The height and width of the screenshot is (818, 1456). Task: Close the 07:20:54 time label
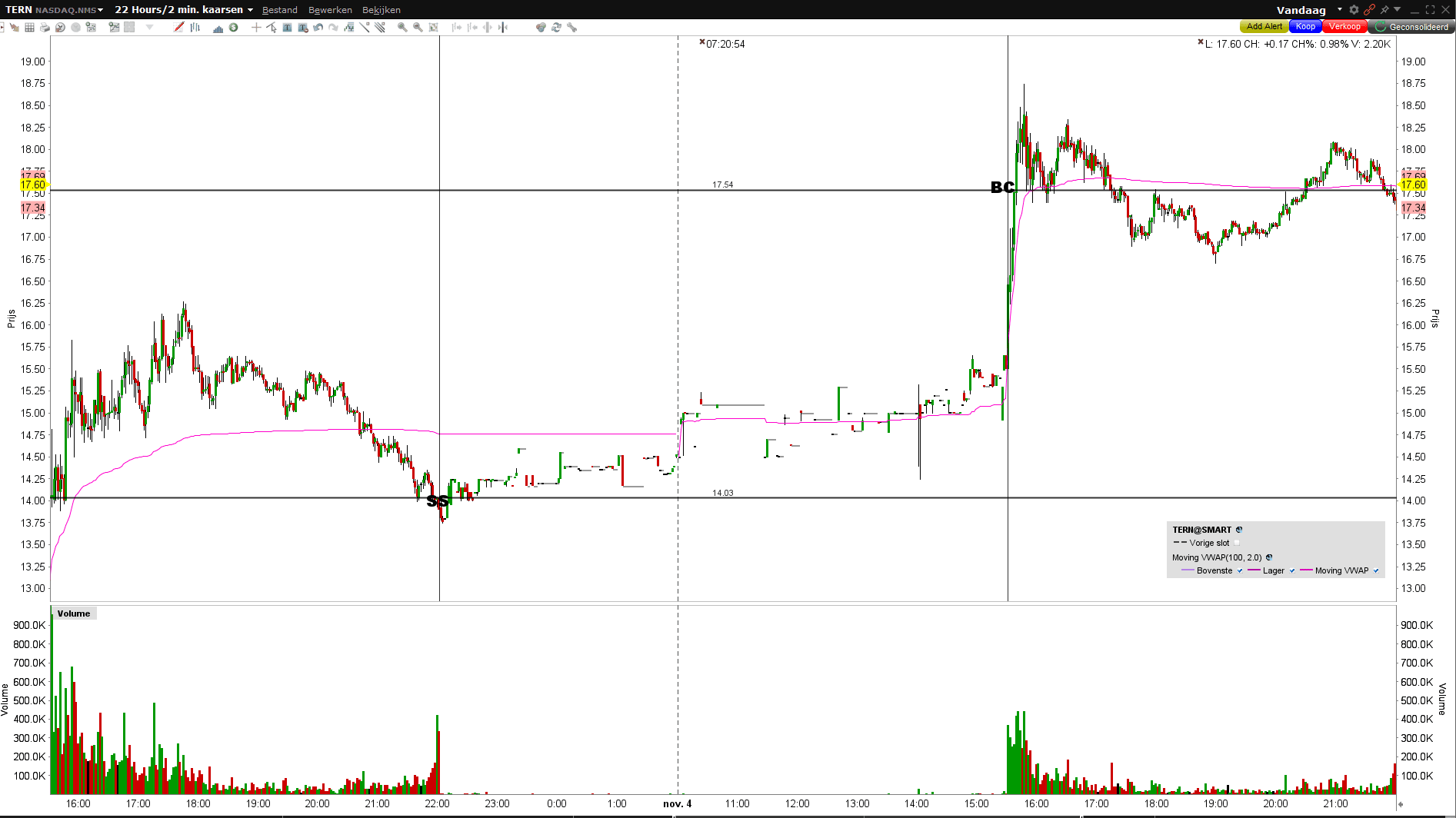click(x=702, y=42)
